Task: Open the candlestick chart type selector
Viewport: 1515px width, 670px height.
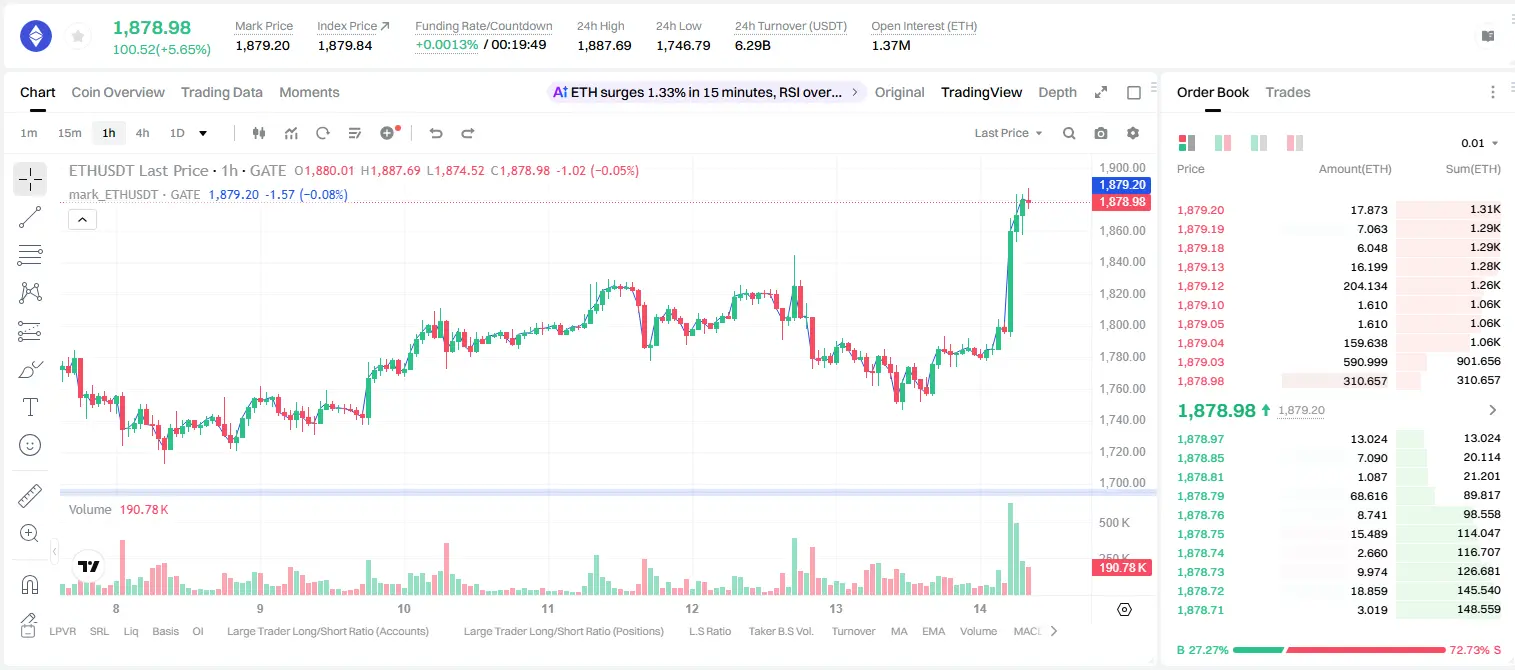Action: pyautogui.click(x=259, y=133)
